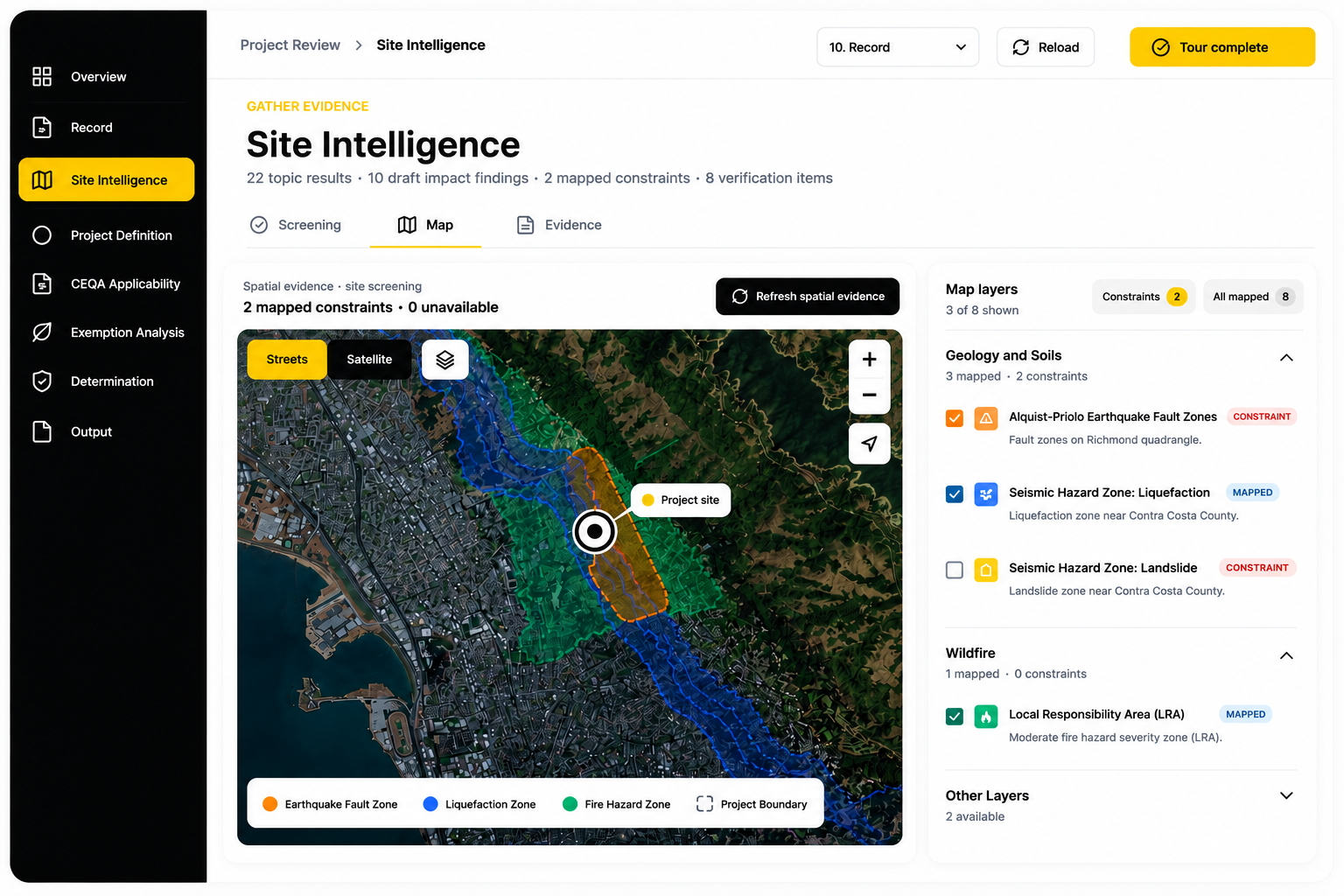Filter layers by Constraints 2
Screen dimensions: 1344x896
[1144, 297]
